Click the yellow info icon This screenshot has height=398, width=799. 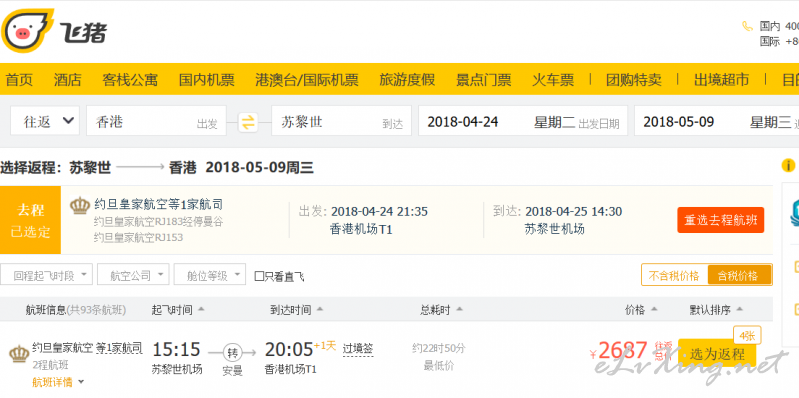[x=788, y=166]
